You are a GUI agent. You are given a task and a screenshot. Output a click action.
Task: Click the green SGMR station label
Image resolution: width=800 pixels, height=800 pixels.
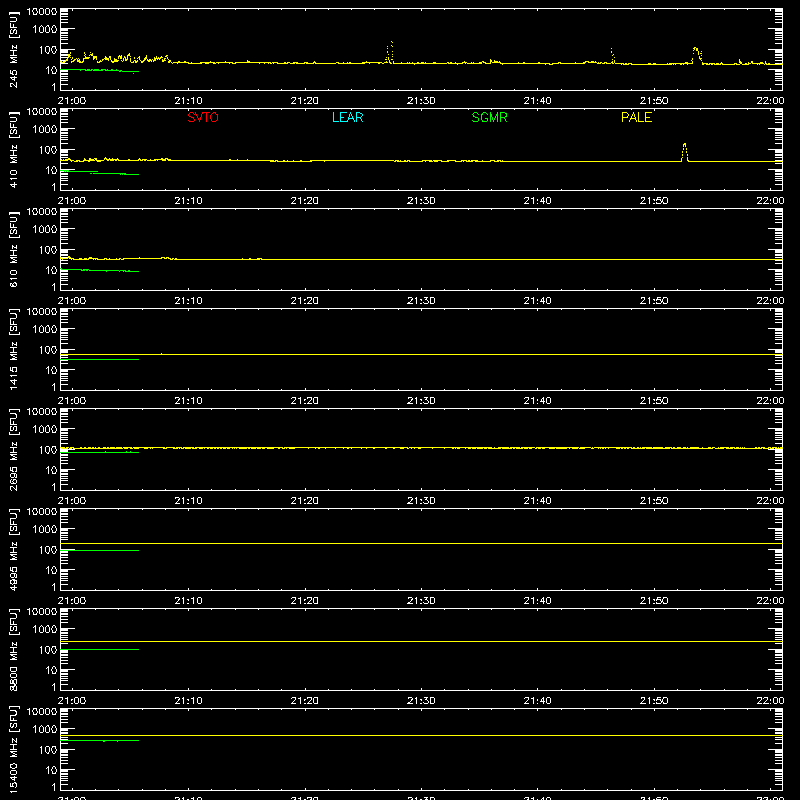coord(489,117)
